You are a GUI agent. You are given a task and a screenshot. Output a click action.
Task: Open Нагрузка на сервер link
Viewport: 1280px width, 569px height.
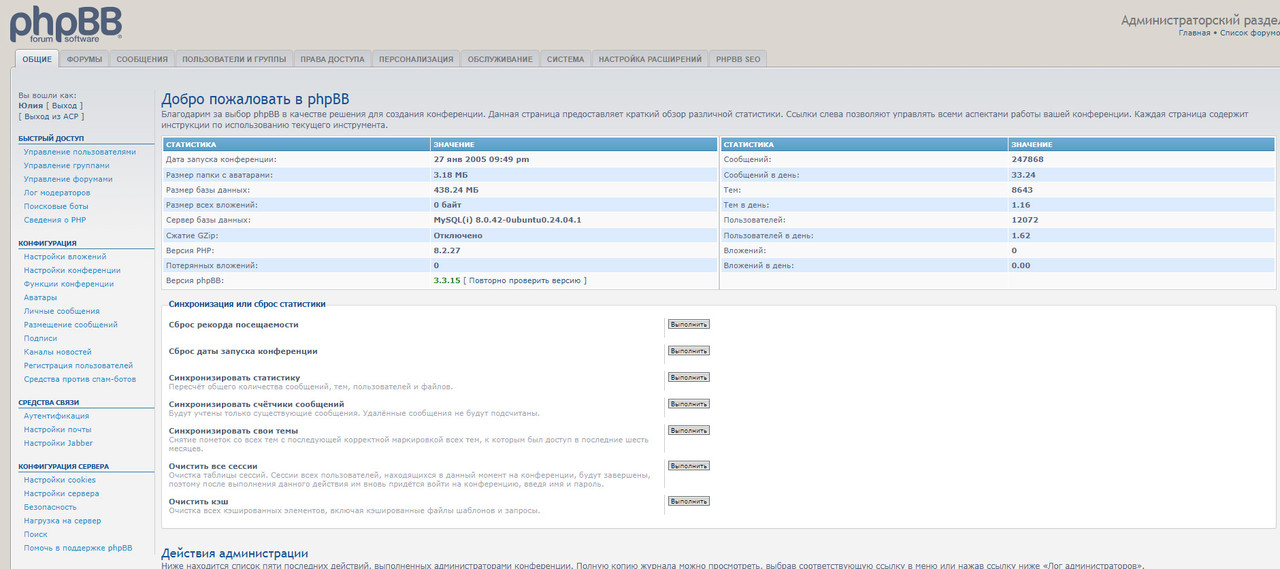(x=62, y=521)
